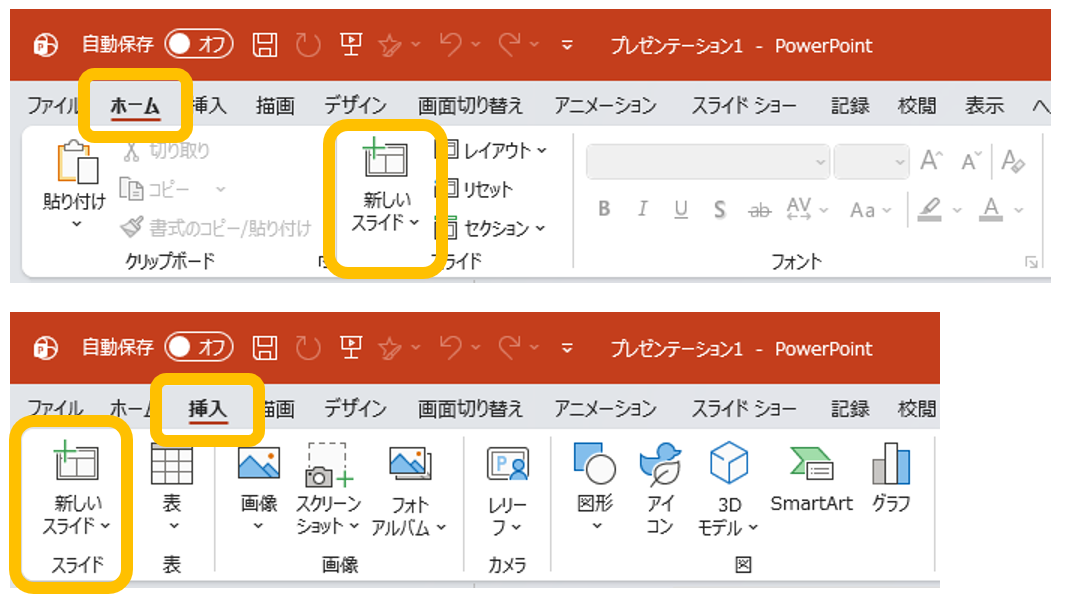Click the 画像 (Image) insert icon
The width and height of the screenshot is (1066, 609).
[x=259, y=465]
